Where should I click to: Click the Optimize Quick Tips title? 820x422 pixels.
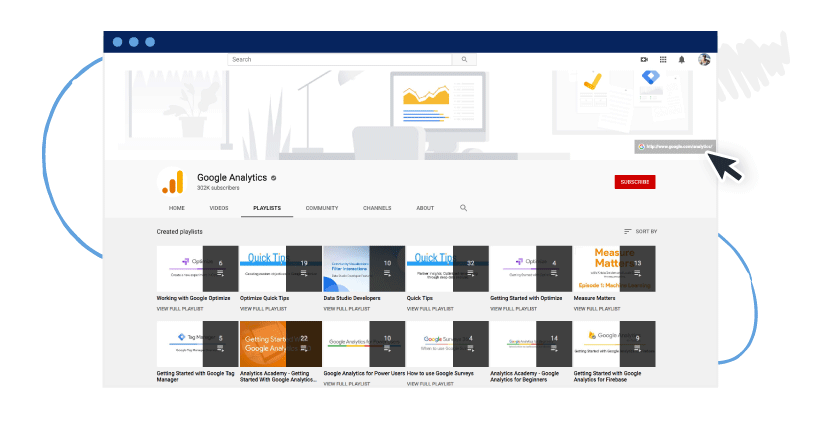[265, 298]
